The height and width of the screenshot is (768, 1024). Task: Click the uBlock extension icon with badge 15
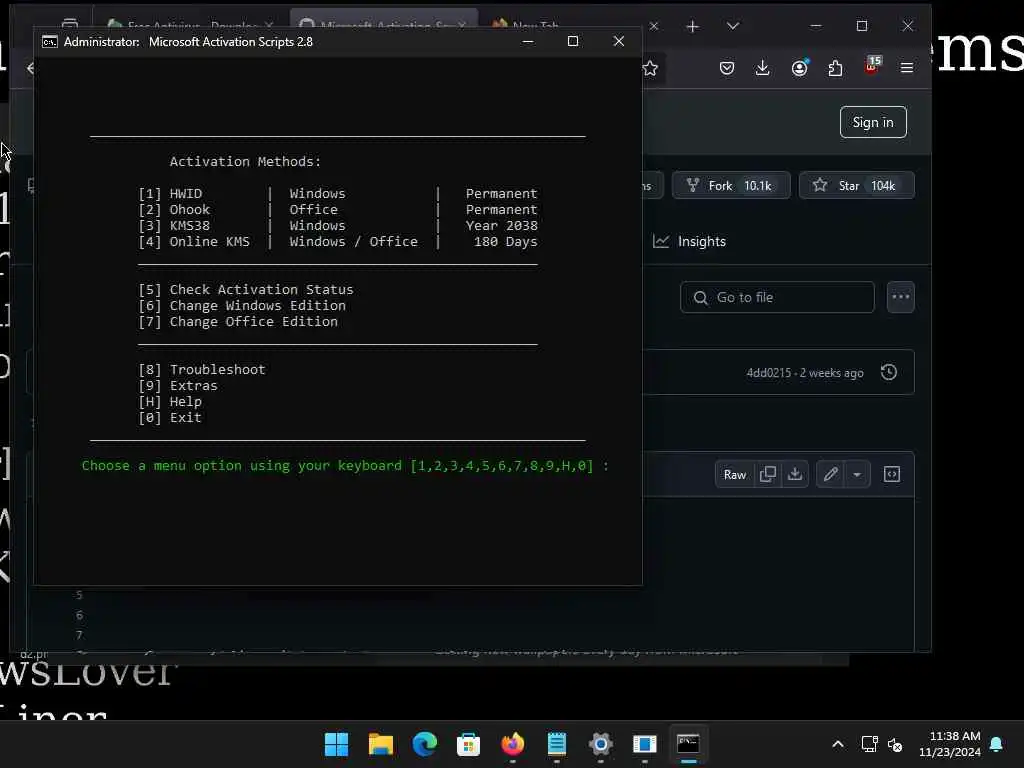point(872,66)
